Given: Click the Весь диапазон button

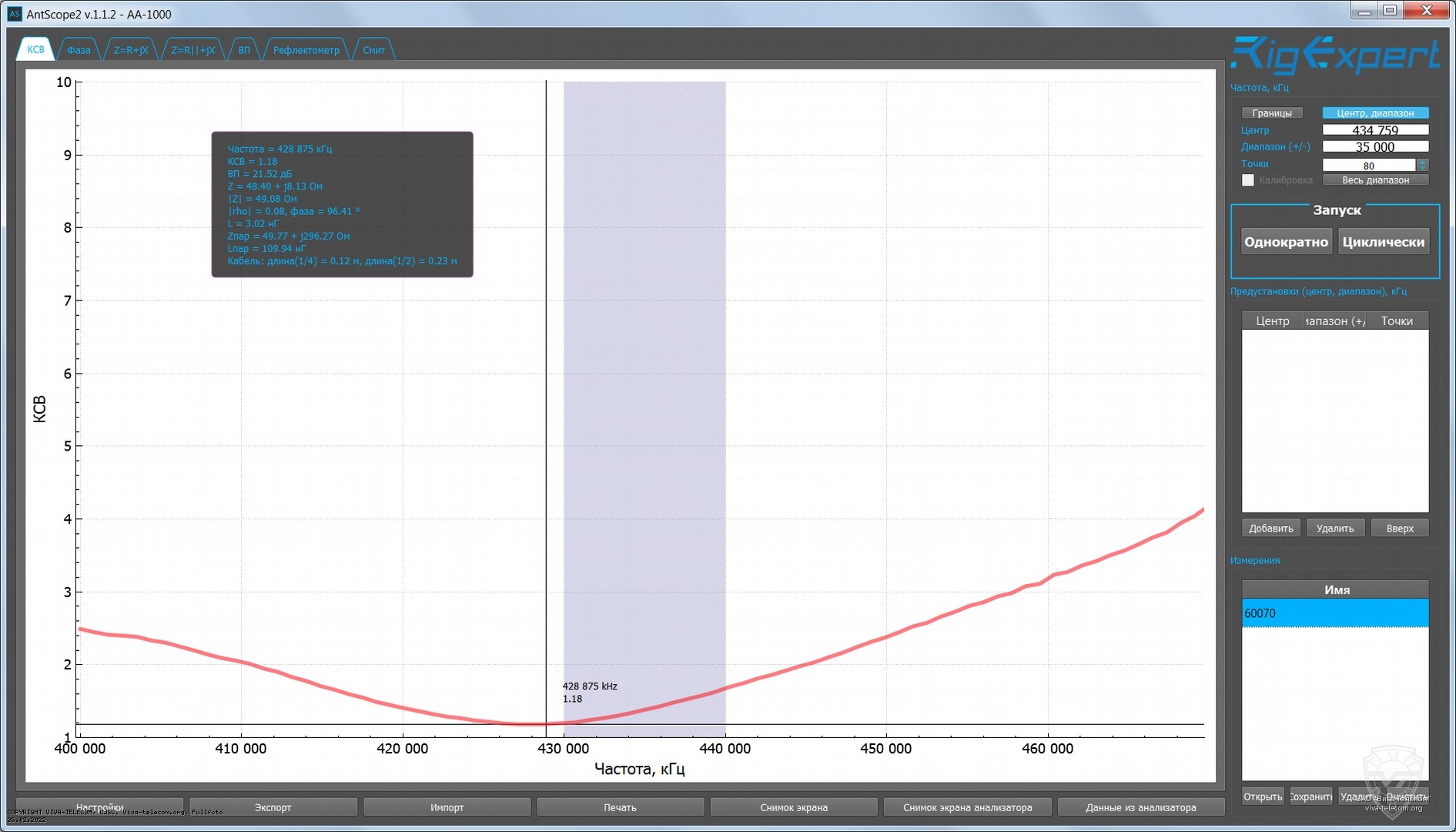Looking at the screenshot, I should [x=1375, y=180].
